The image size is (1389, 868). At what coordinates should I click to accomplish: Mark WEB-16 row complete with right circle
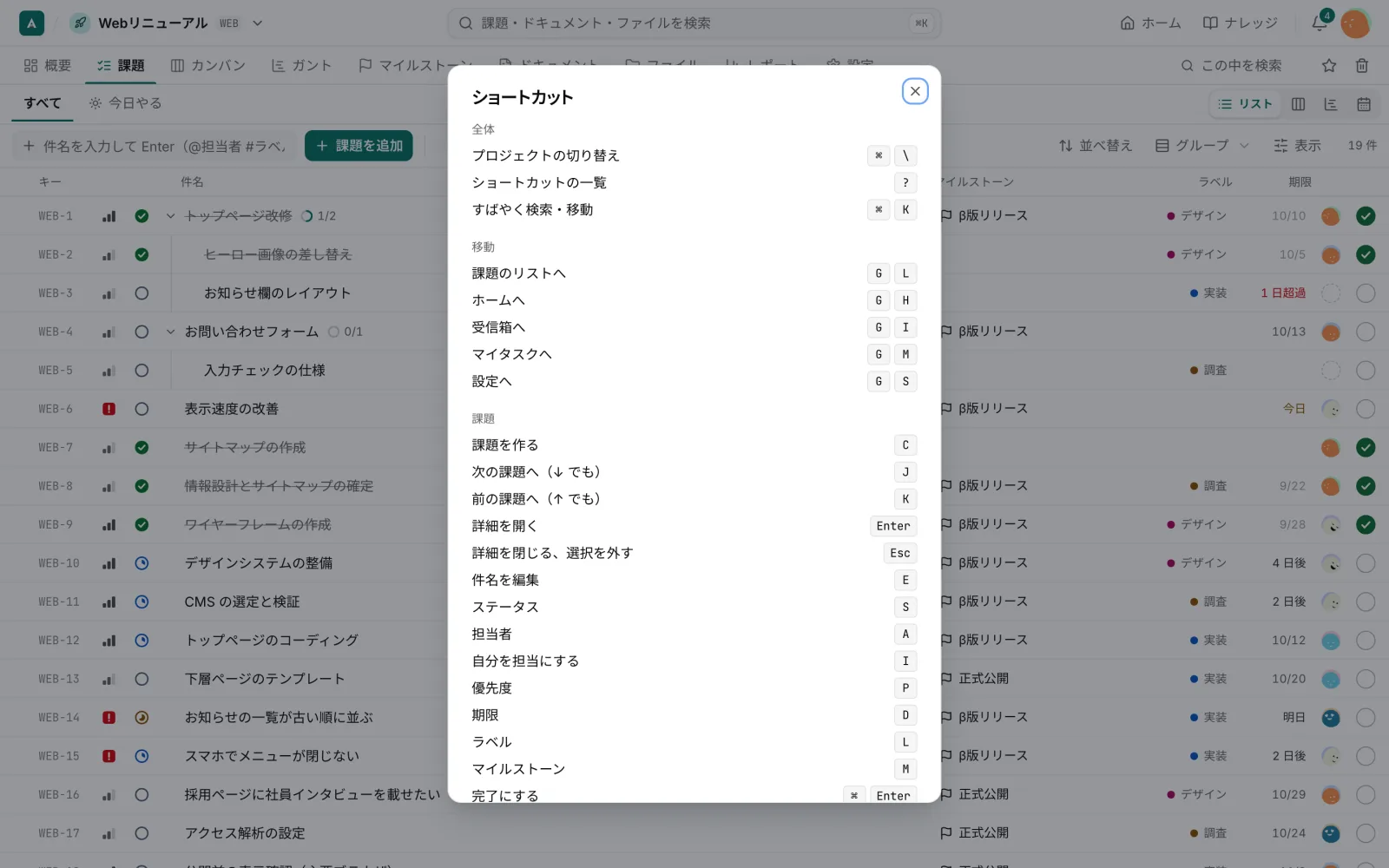point(1366,794)
